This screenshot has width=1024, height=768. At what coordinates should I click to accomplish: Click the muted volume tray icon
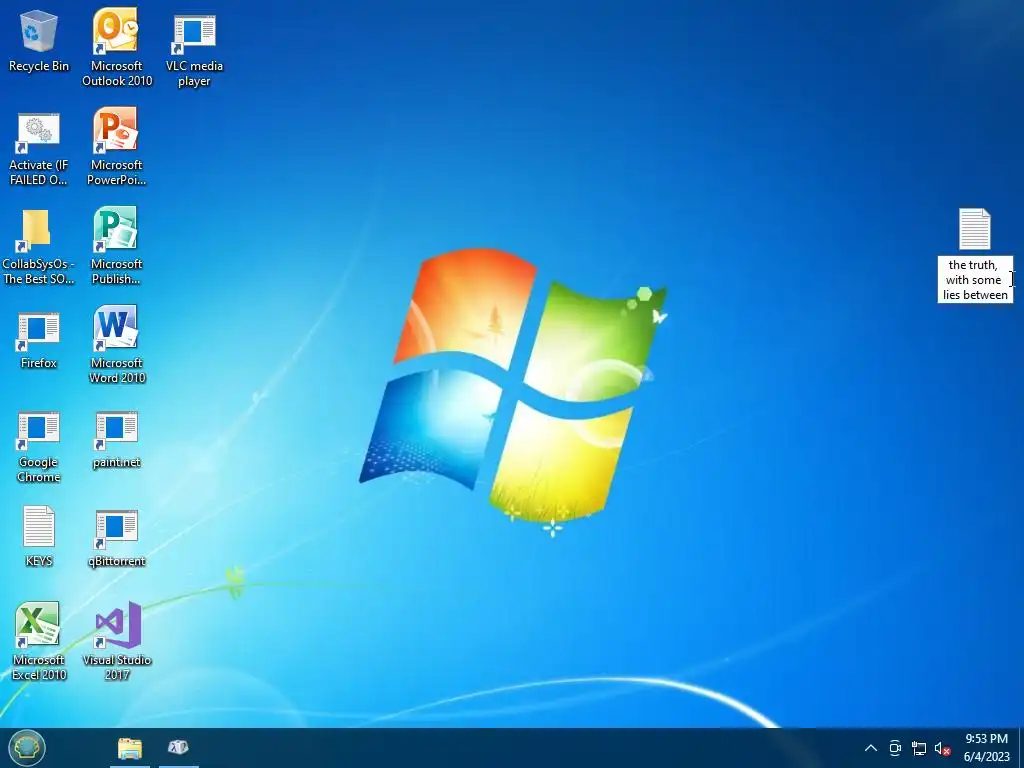(x=942, y=748)
